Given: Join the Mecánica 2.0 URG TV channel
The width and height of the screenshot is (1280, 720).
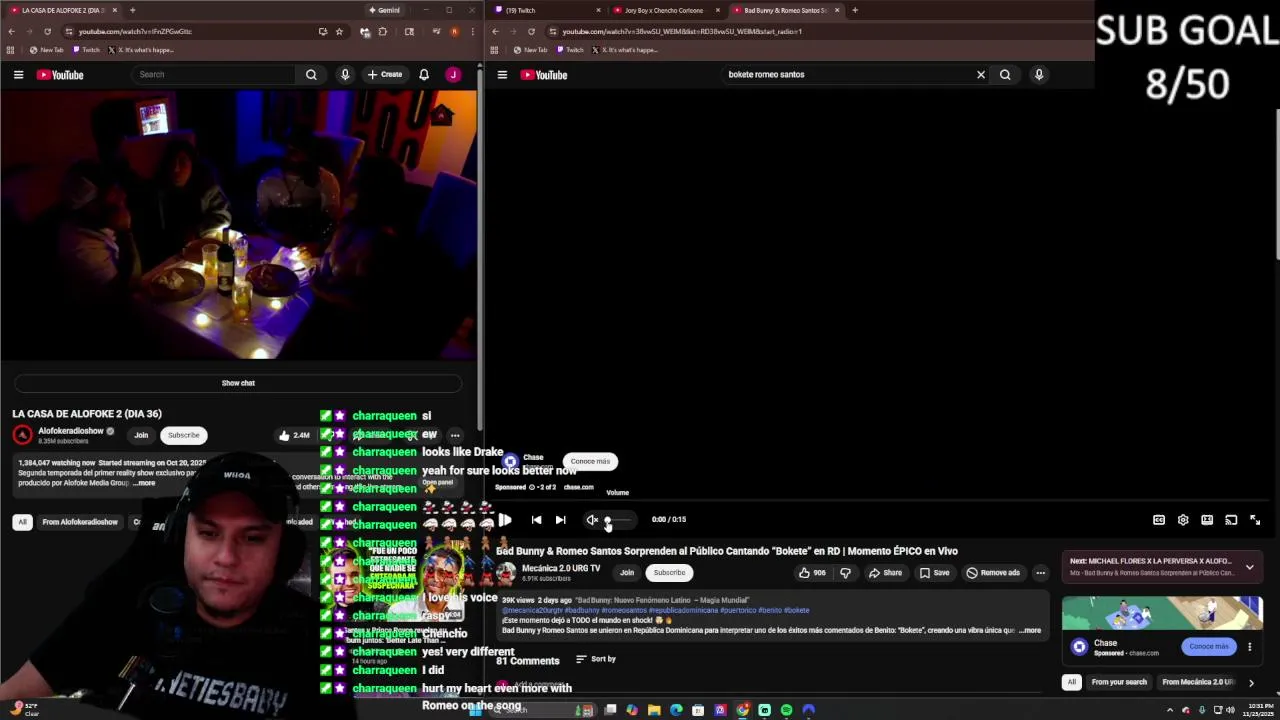Looking at the screenshot, I should (627, 573).
